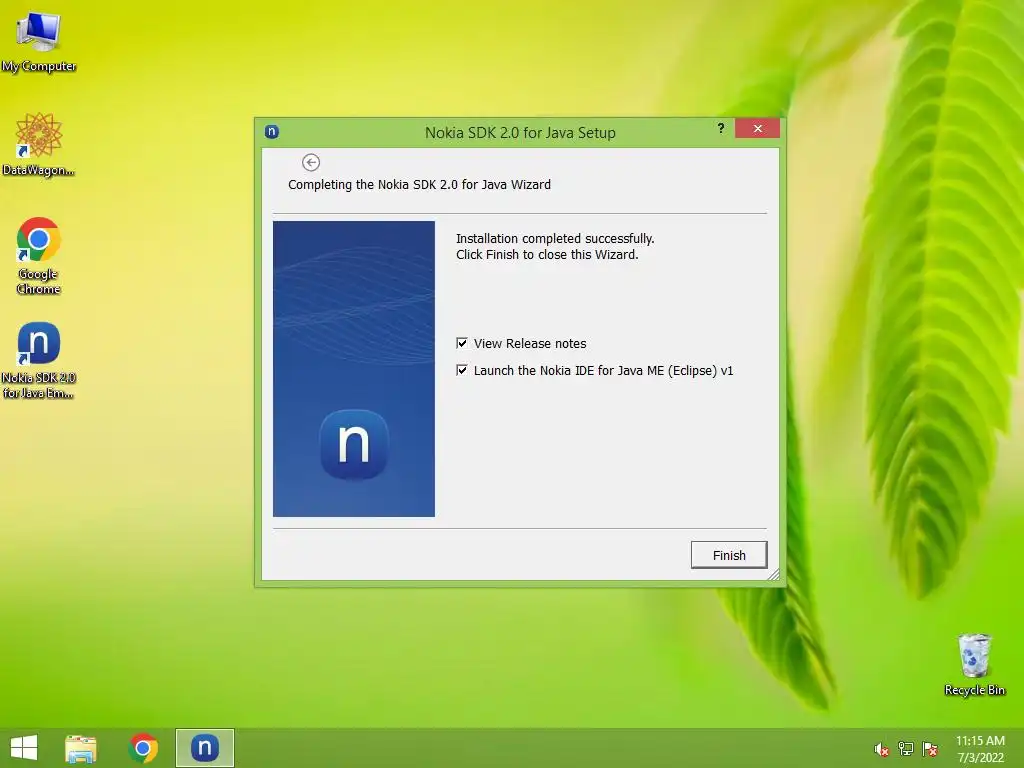The image size is (1024, 768).
Task: Click the Action Center flag icon
Action: click(x=930, y=749)
